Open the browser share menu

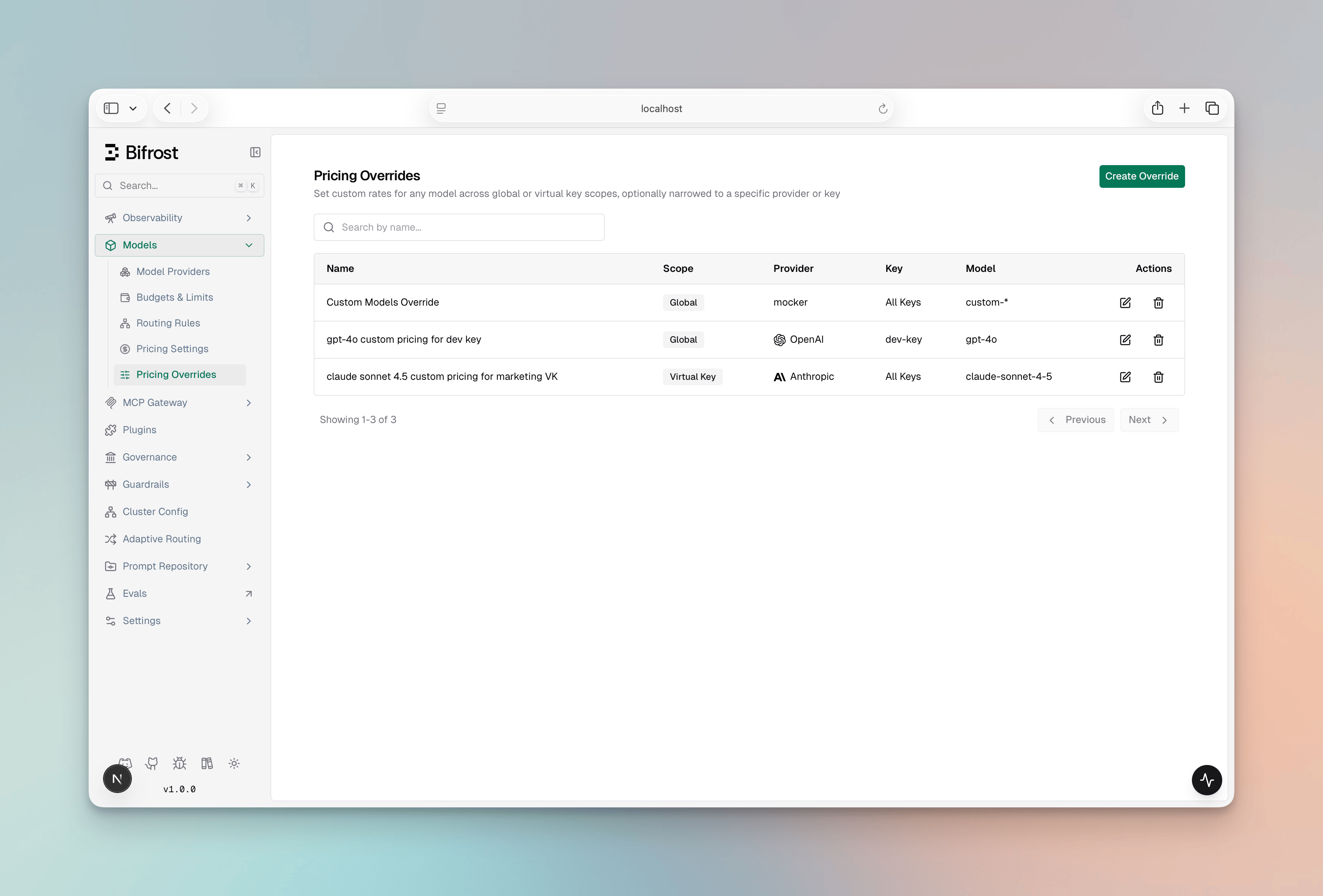click(1157, 108)
